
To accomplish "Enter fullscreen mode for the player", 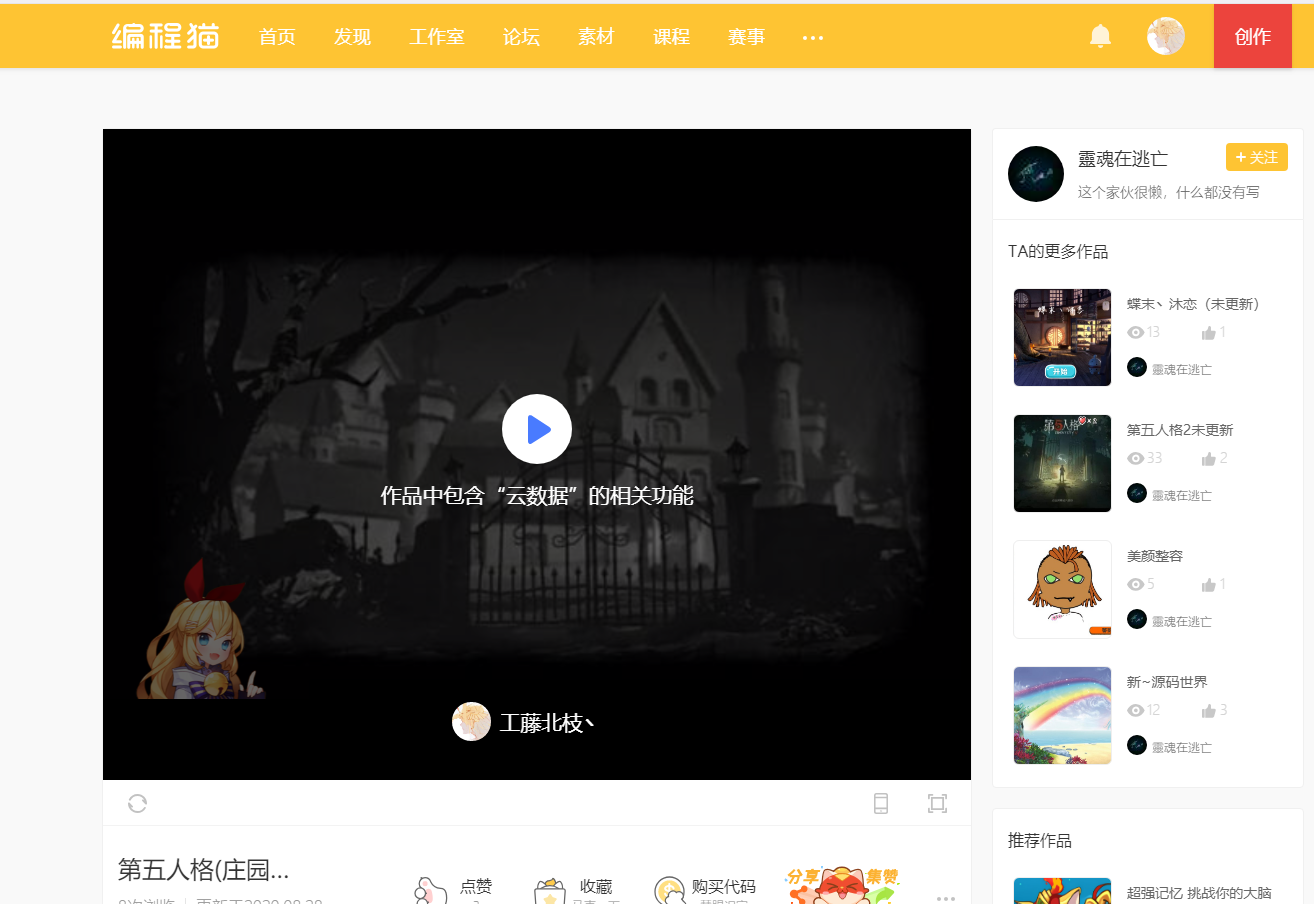I will (937, 803).
